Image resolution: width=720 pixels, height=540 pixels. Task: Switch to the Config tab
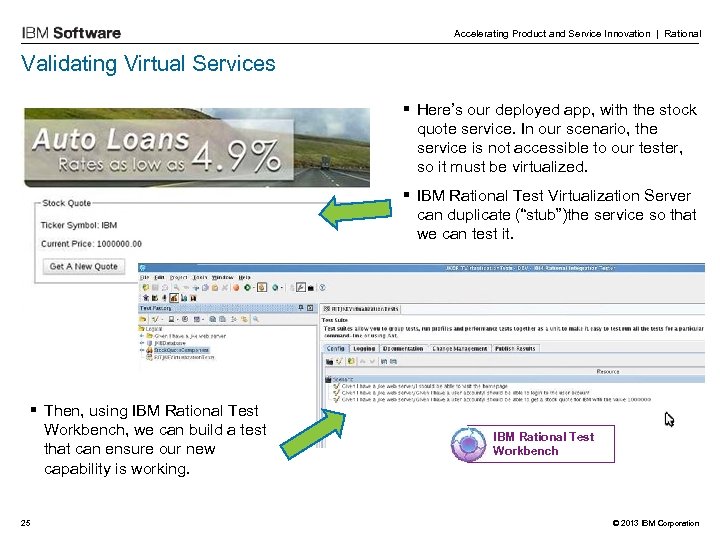click(x=336, y=349)
